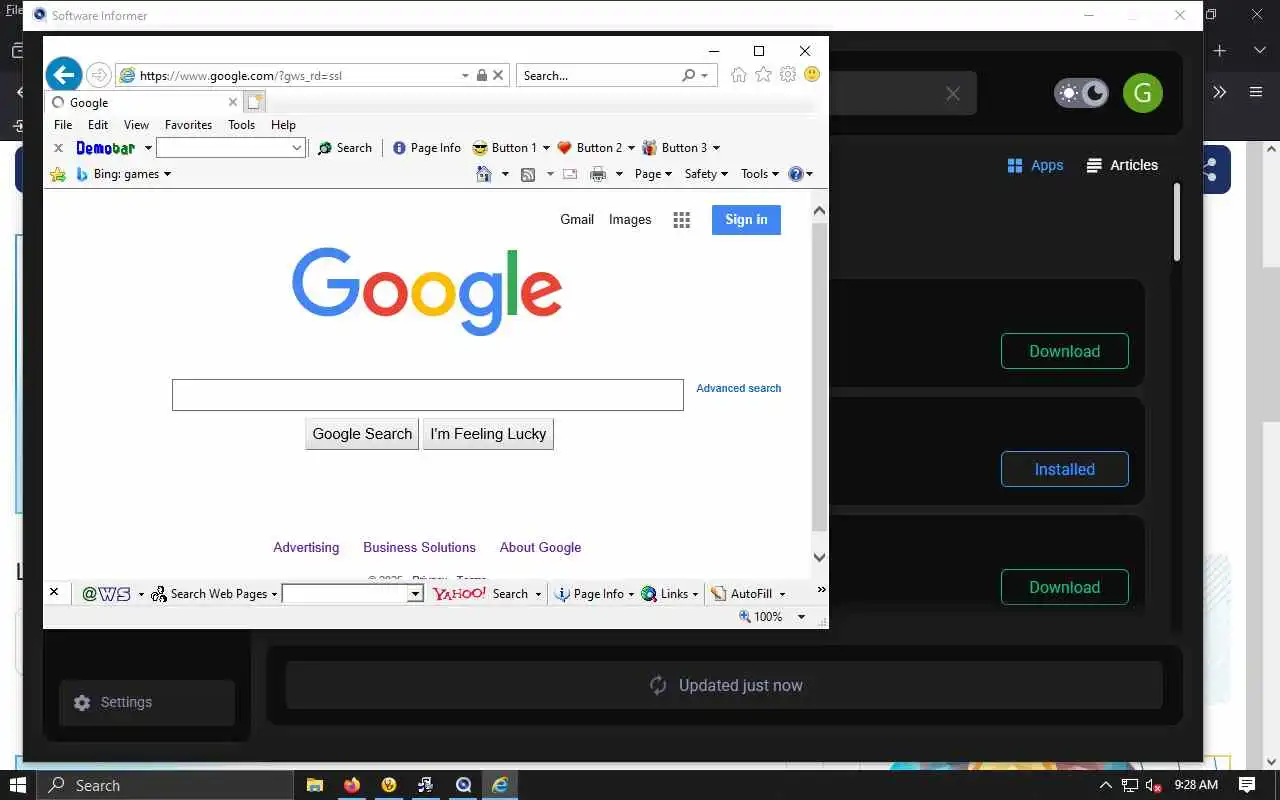The image size is (1280, 800).
Task: Open the Demobar text combo box dropdown
Action: coord(297,148)
